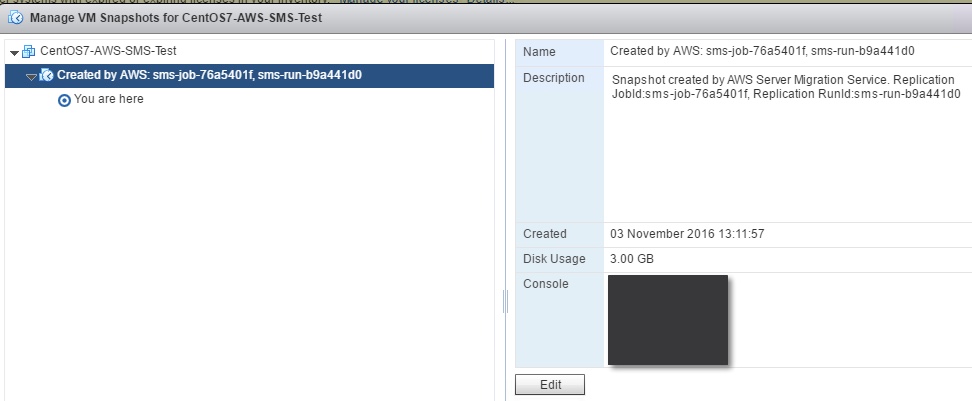
Task: Click the Disk Usage field label
Action: 554,259
